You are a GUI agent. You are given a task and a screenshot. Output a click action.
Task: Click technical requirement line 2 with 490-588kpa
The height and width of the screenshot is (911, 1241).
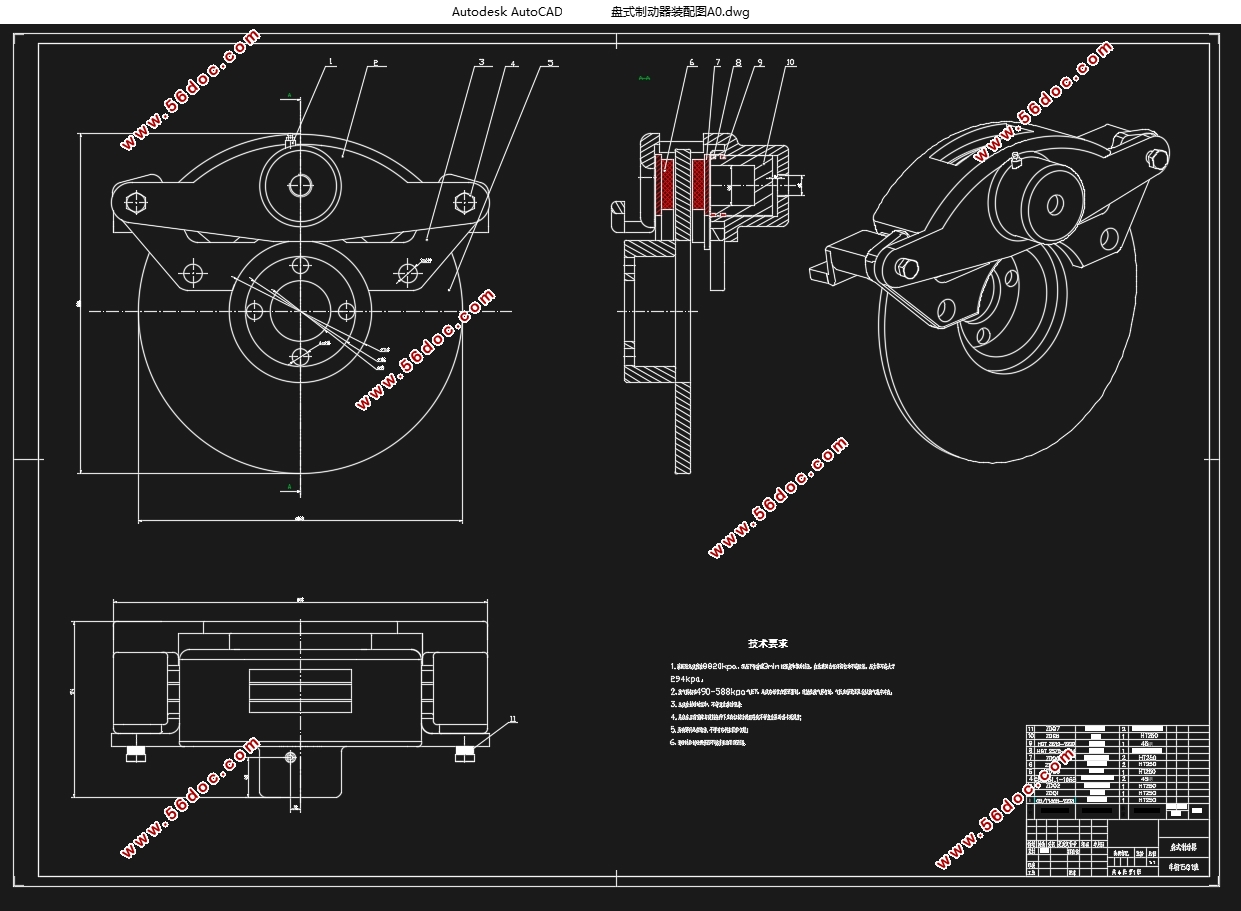[781, 691]
